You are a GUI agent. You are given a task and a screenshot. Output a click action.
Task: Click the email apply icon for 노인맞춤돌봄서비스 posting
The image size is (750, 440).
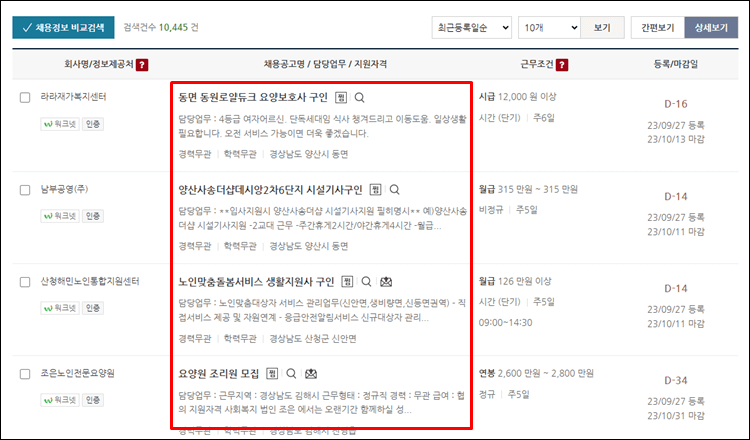[386, 282]
